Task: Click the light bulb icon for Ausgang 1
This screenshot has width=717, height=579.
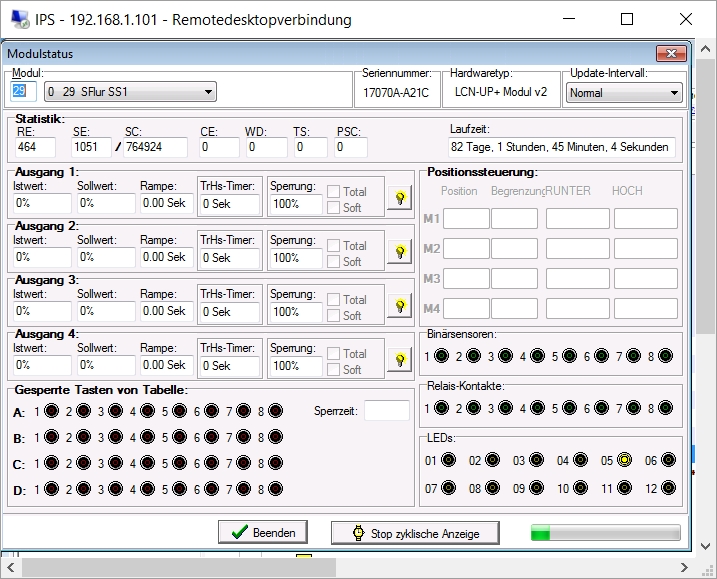Action: point(400,198)
